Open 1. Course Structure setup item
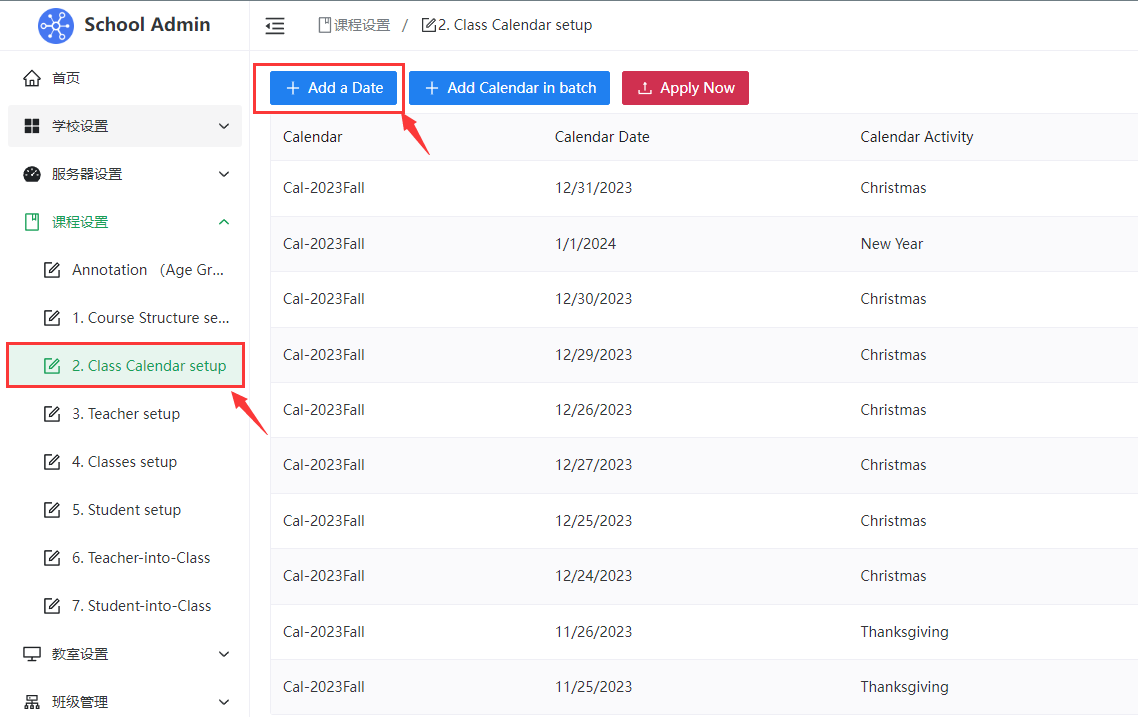1138x717 pixels. coord(150,318)
